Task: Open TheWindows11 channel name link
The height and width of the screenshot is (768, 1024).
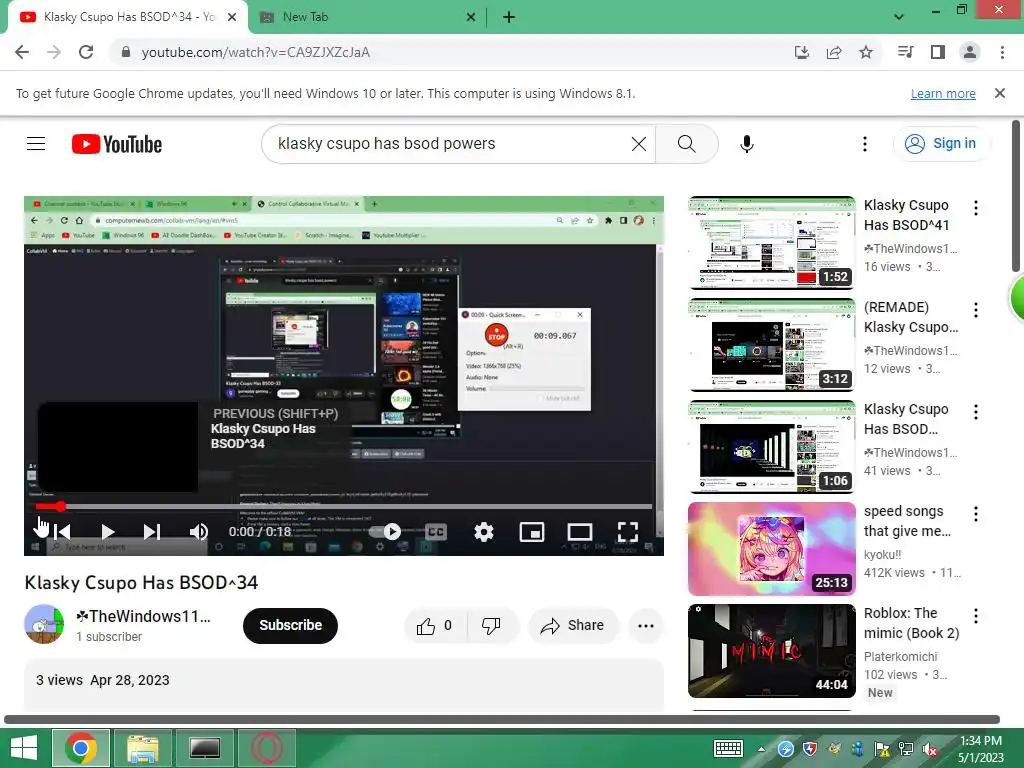Action: click(x=143, y=616)
